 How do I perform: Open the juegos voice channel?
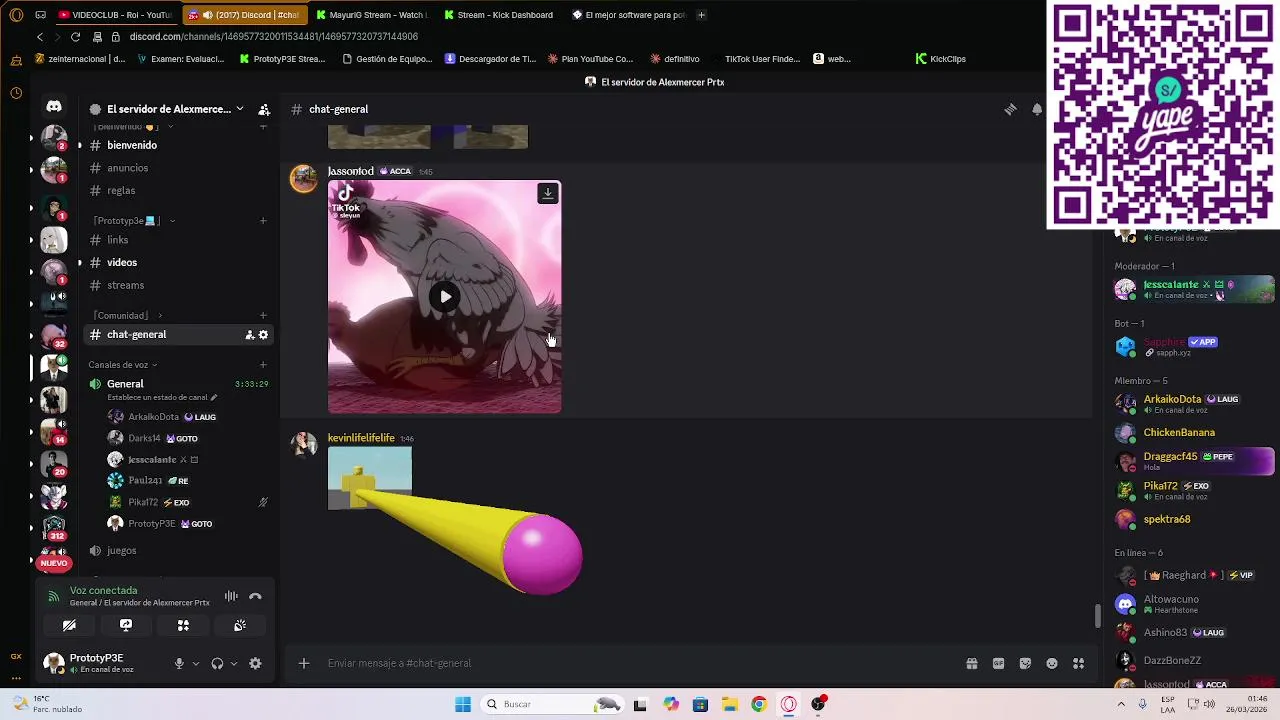[178, 550]
